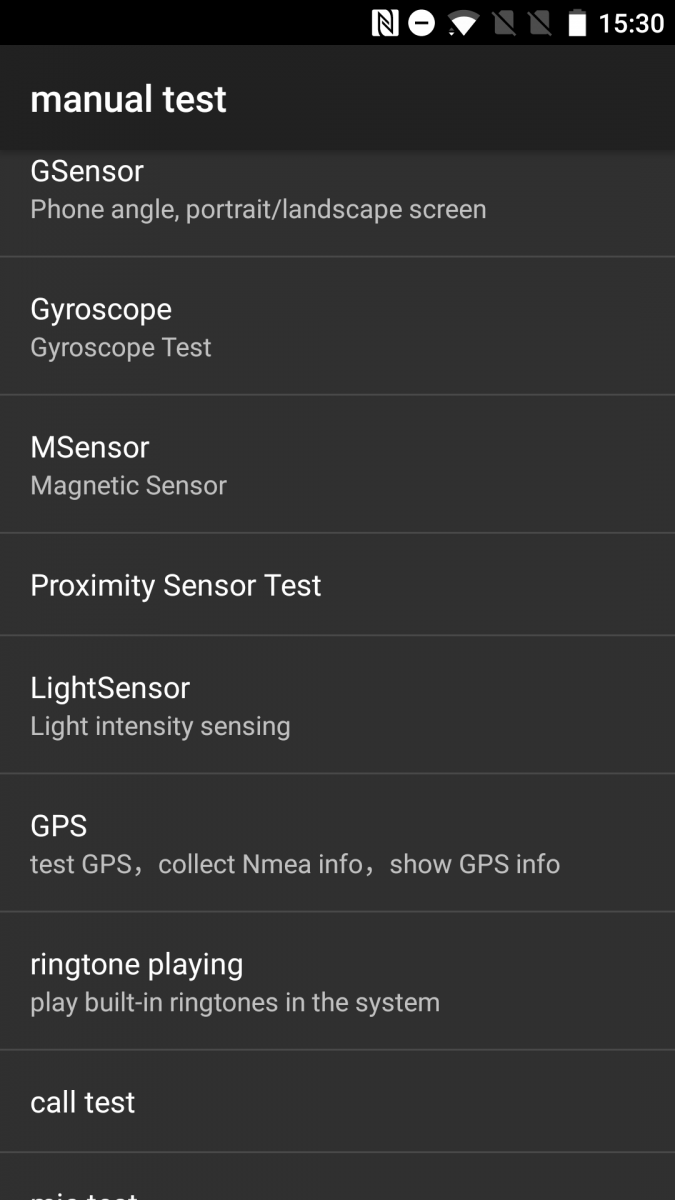
Task: Open the partially visible mic test item
Action: click(x=337, y=1185)
